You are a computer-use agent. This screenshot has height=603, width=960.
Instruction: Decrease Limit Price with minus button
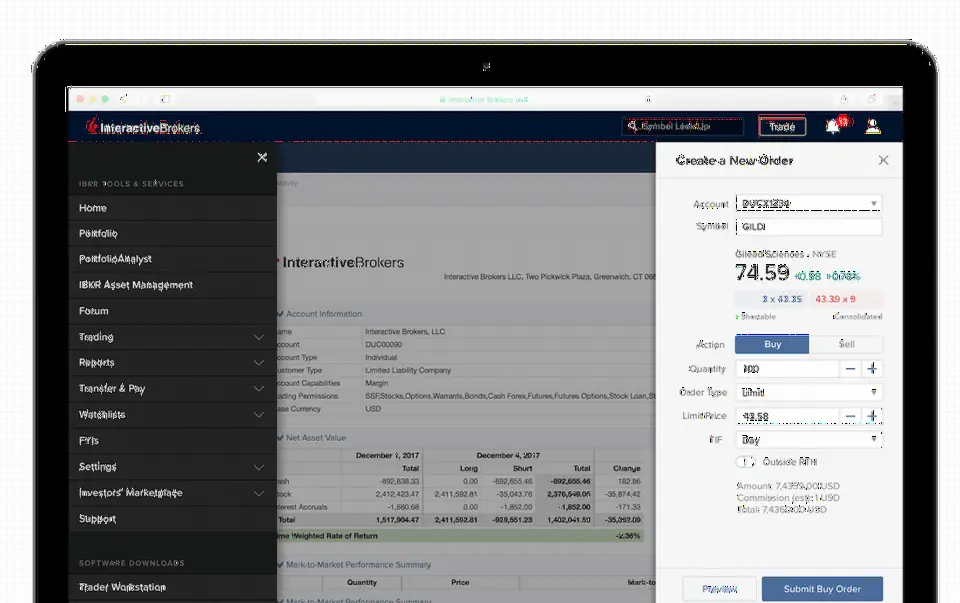click(x=850, y=416)
